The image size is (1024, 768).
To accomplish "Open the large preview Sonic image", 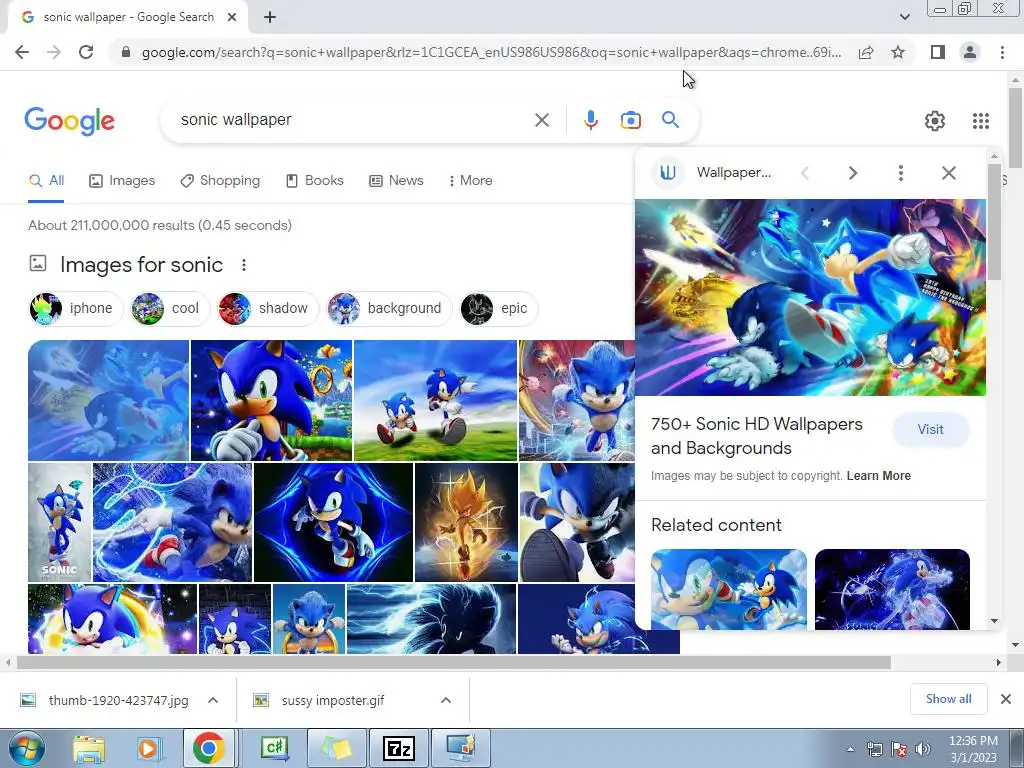I will pyautogui.click(x=810, y=297).
